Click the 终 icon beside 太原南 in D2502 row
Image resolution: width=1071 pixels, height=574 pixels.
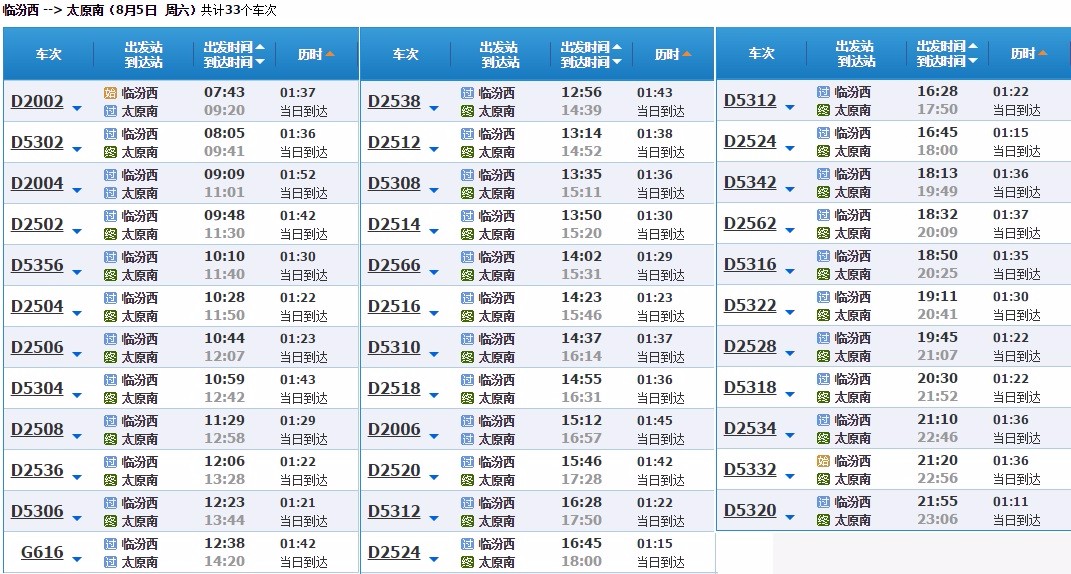point(111,234)
